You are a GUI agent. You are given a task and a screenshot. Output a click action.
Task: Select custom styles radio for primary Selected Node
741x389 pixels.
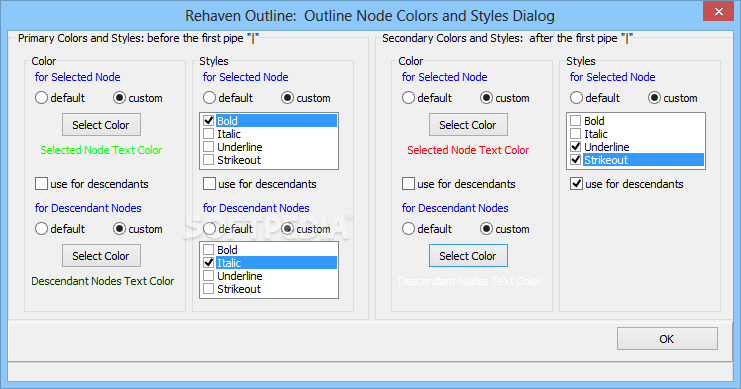[287, 98]
